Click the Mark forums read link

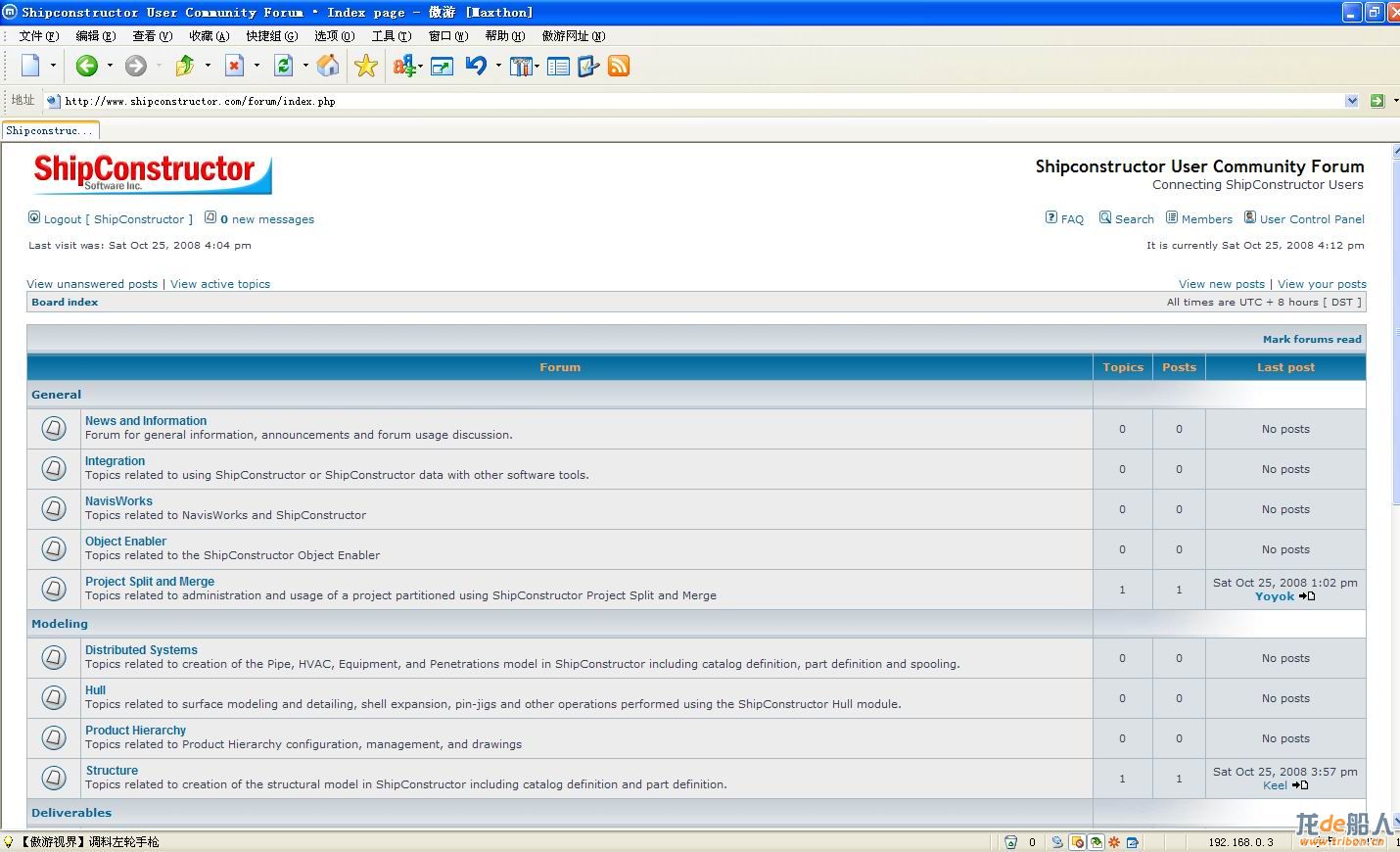(1312, 340)
